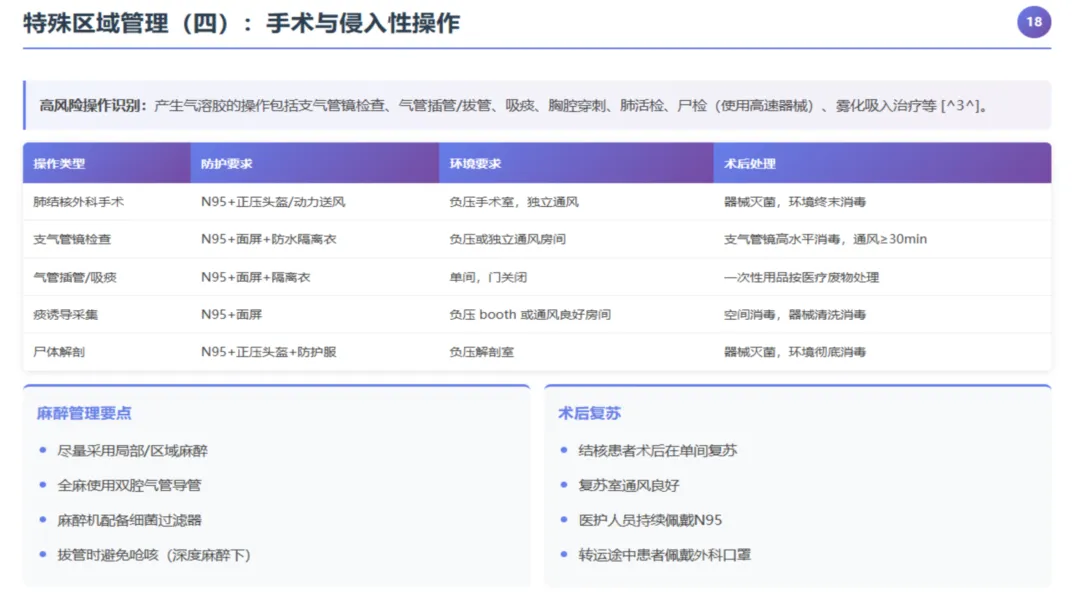Click the 高风险操作识别 callout text
This screenshot has width=1080, height=608.
pos(513,105)
